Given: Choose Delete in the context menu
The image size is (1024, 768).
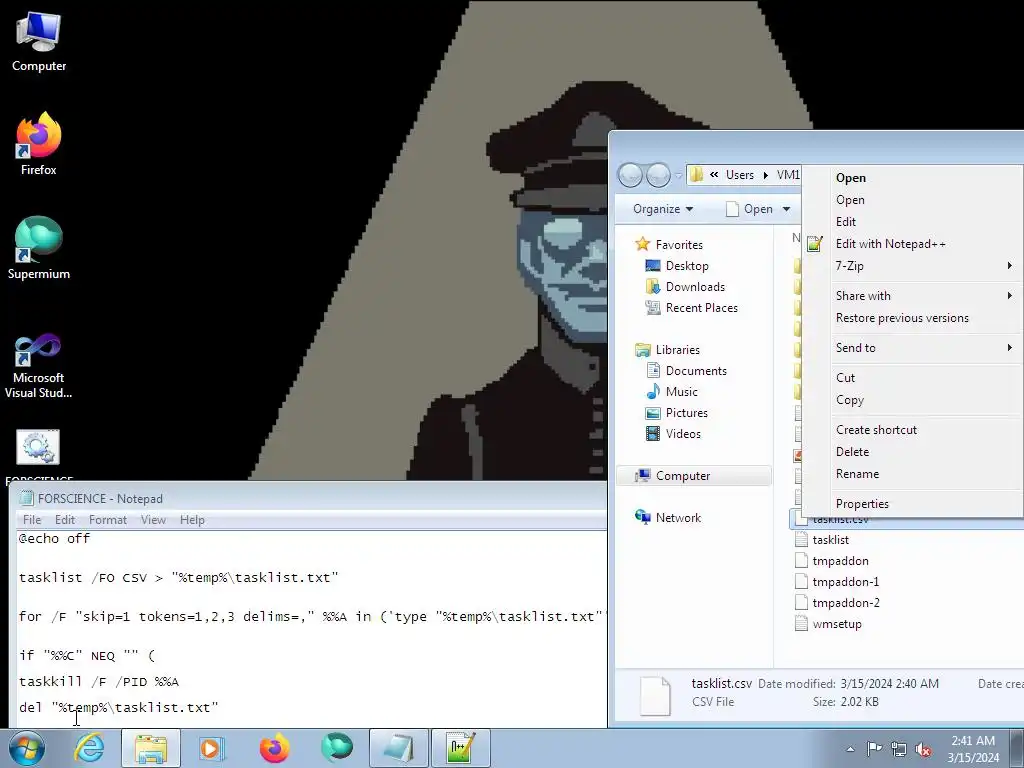Looking at the screenshot, I should coord(912,452).
